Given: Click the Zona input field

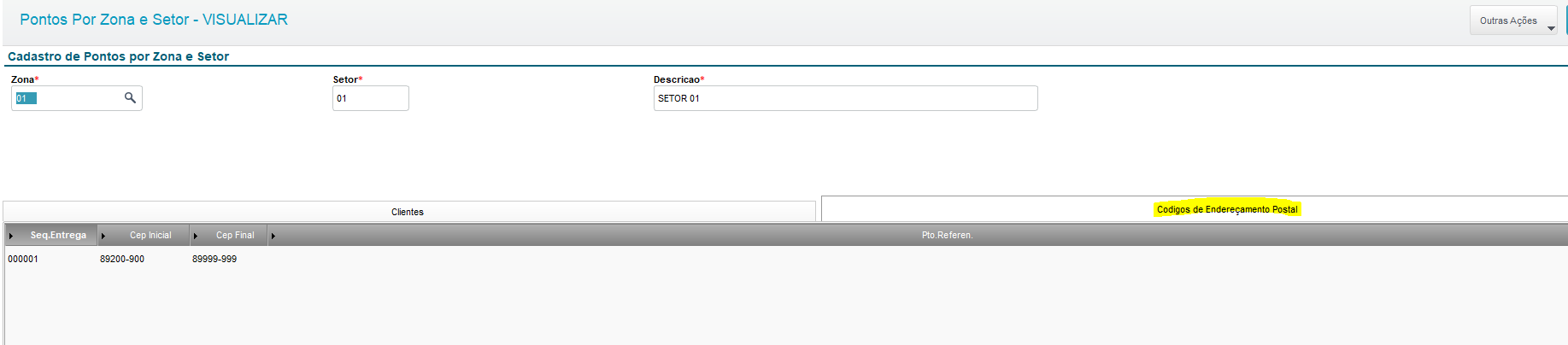Looking at the screenshot, I should (76, 98).
